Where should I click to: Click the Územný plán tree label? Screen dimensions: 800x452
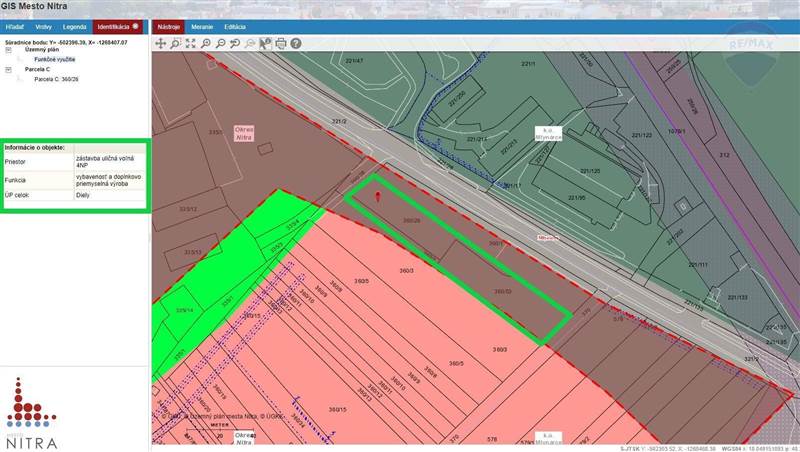[42, 50]
